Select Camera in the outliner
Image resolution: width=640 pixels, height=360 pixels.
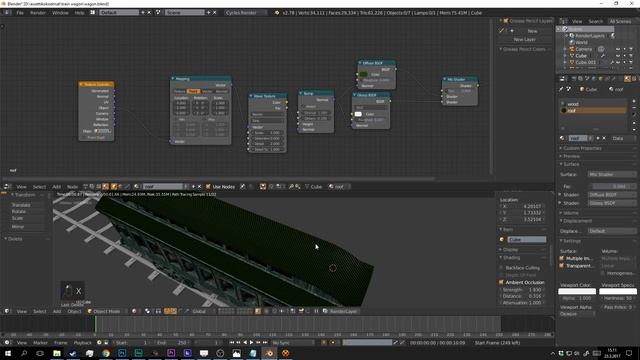[x=584, y=49]
